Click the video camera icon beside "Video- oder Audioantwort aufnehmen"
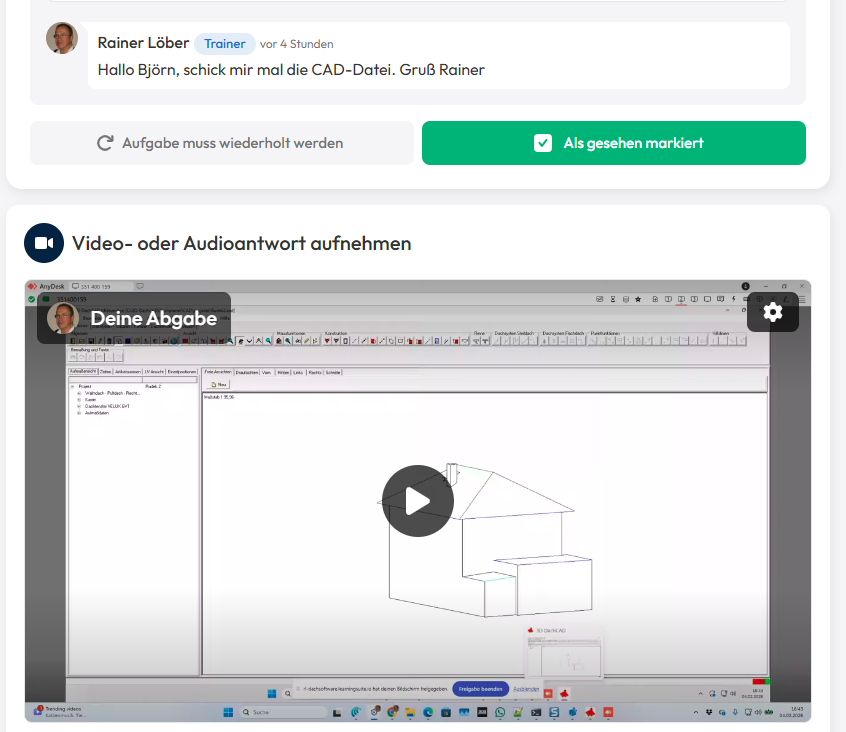Image resolution: width=846 pixels, height=732 pixels. [41, 242]
